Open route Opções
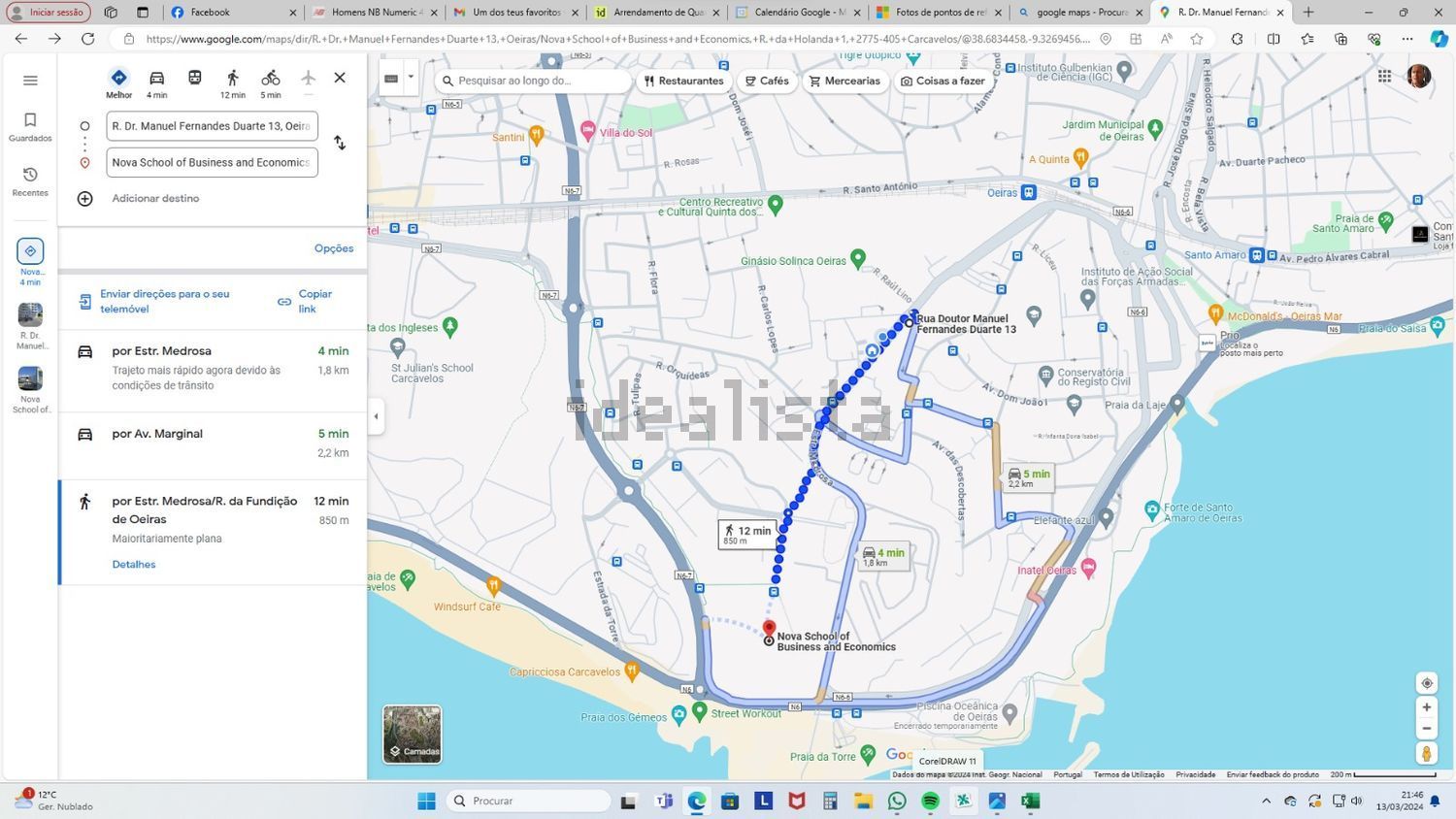The height and width of the screenshot is (819, 1456). pos(334,248)
